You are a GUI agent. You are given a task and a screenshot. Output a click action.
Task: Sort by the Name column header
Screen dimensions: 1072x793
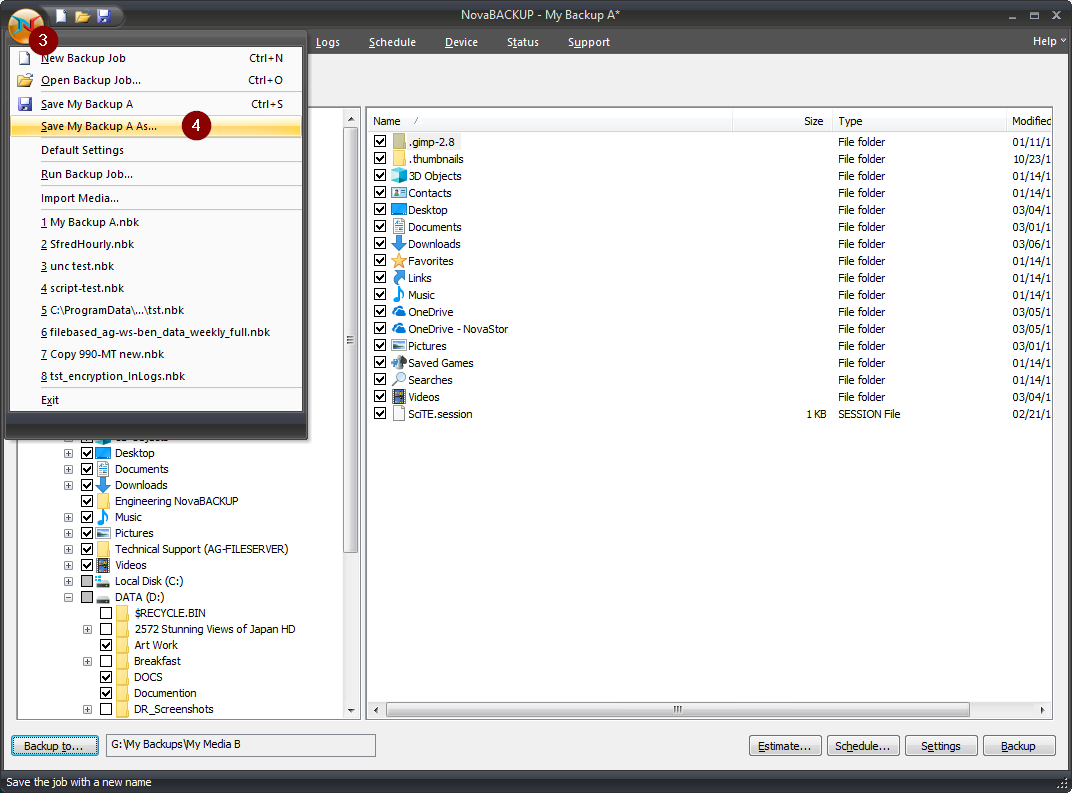(550, 121)
